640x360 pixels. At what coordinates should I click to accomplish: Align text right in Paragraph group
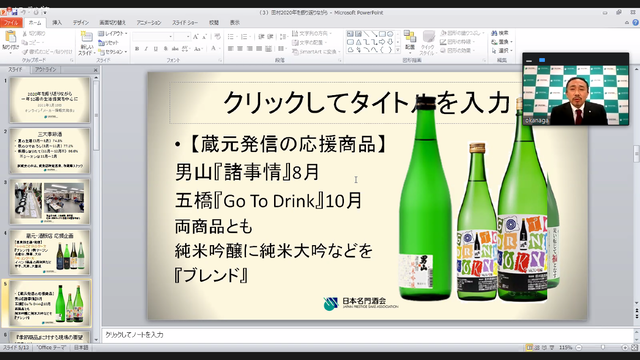tap(249, 49)
